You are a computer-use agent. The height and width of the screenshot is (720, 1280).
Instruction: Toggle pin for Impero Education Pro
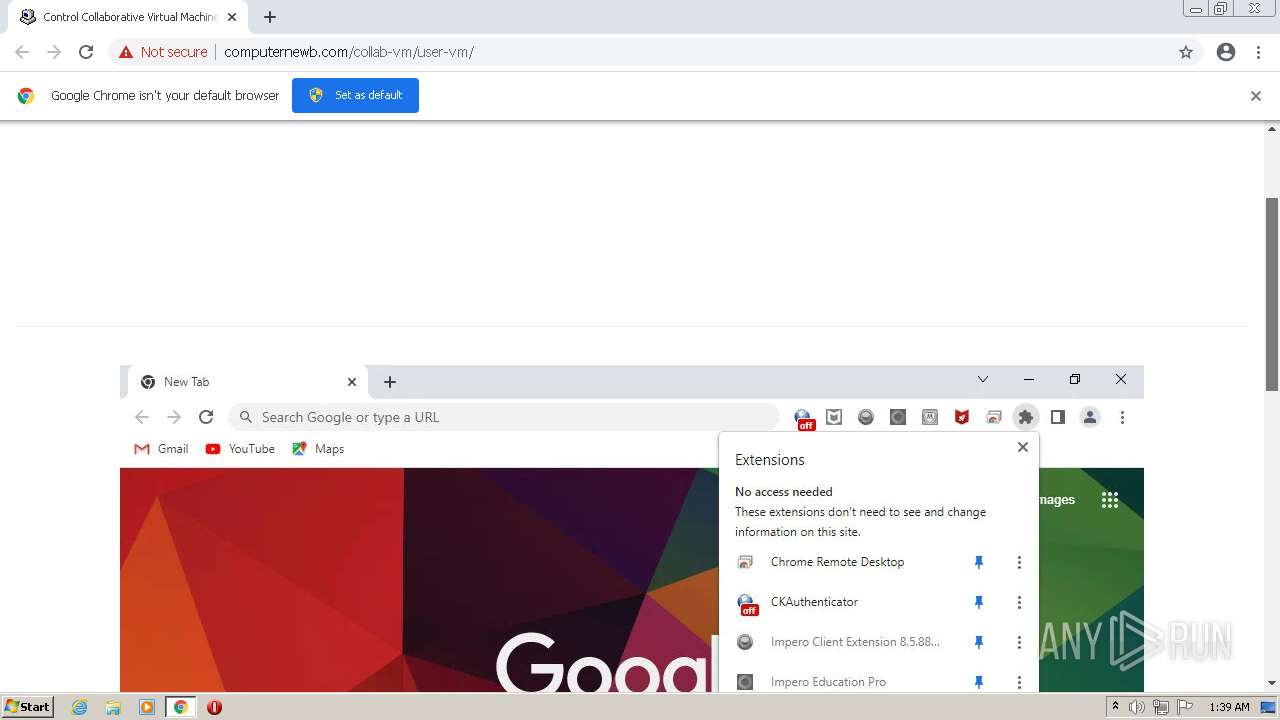point(979,682)
